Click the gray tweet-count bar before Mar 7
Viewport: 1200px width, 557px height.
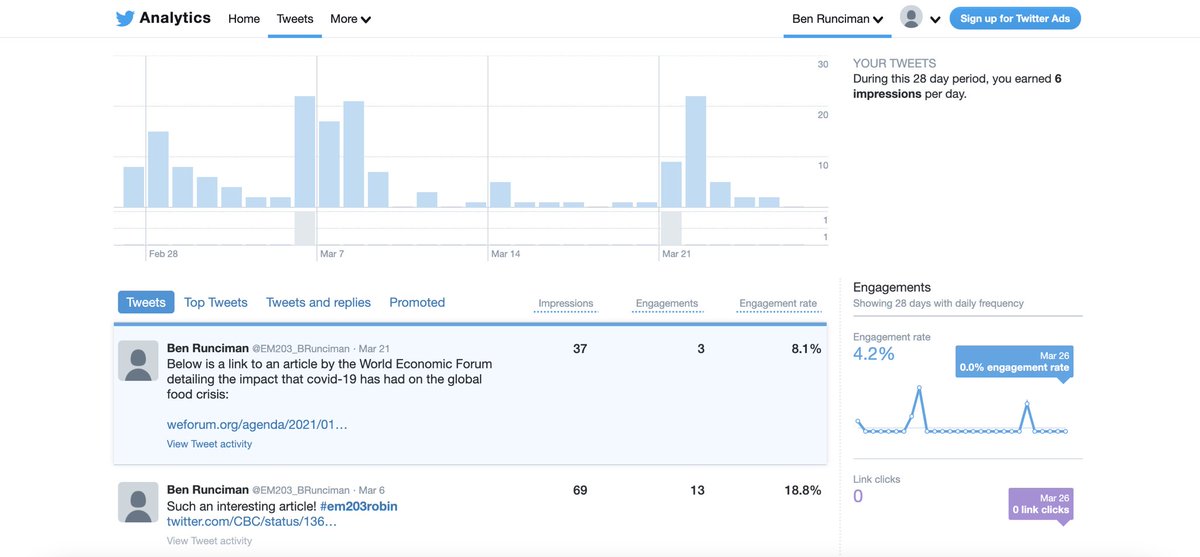[305, 228]
